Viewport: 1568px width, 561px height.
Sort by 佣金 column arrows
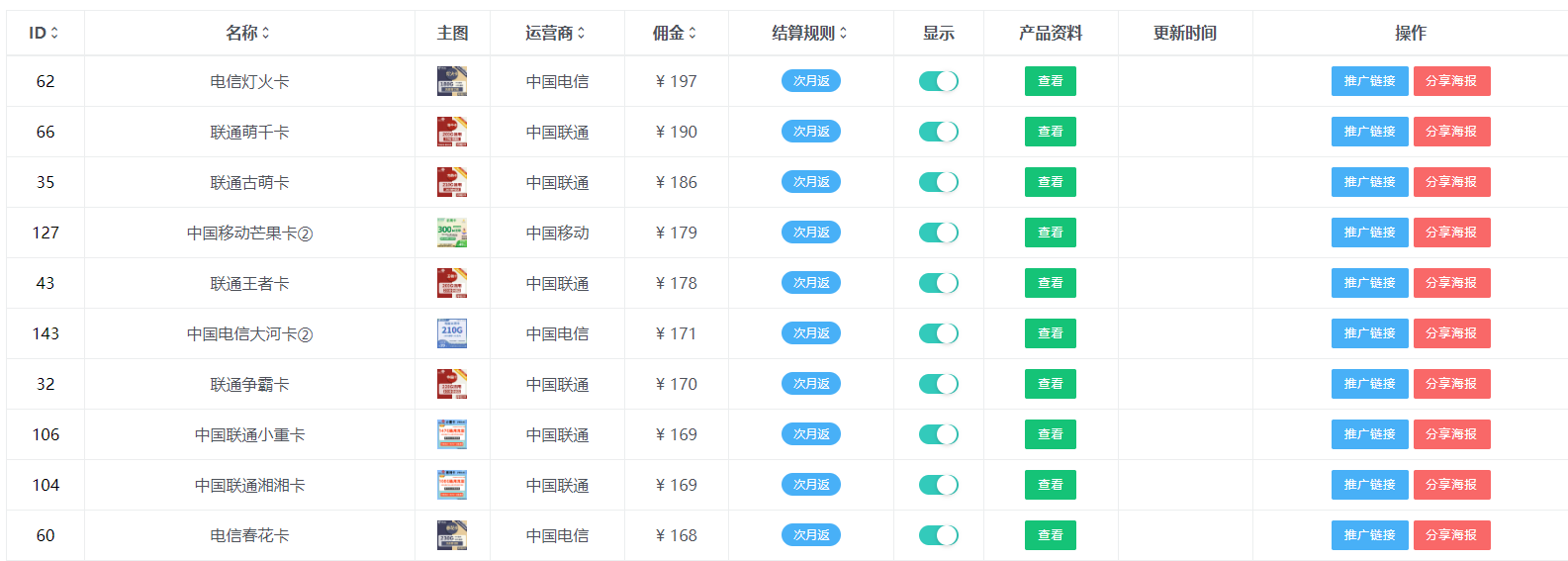(692, 33)
